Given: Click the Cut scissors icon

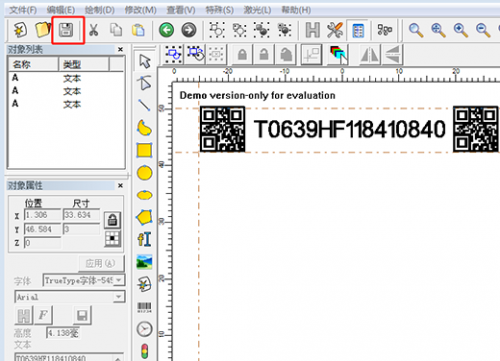Looking at the screenshot, I should click(94, 30).
